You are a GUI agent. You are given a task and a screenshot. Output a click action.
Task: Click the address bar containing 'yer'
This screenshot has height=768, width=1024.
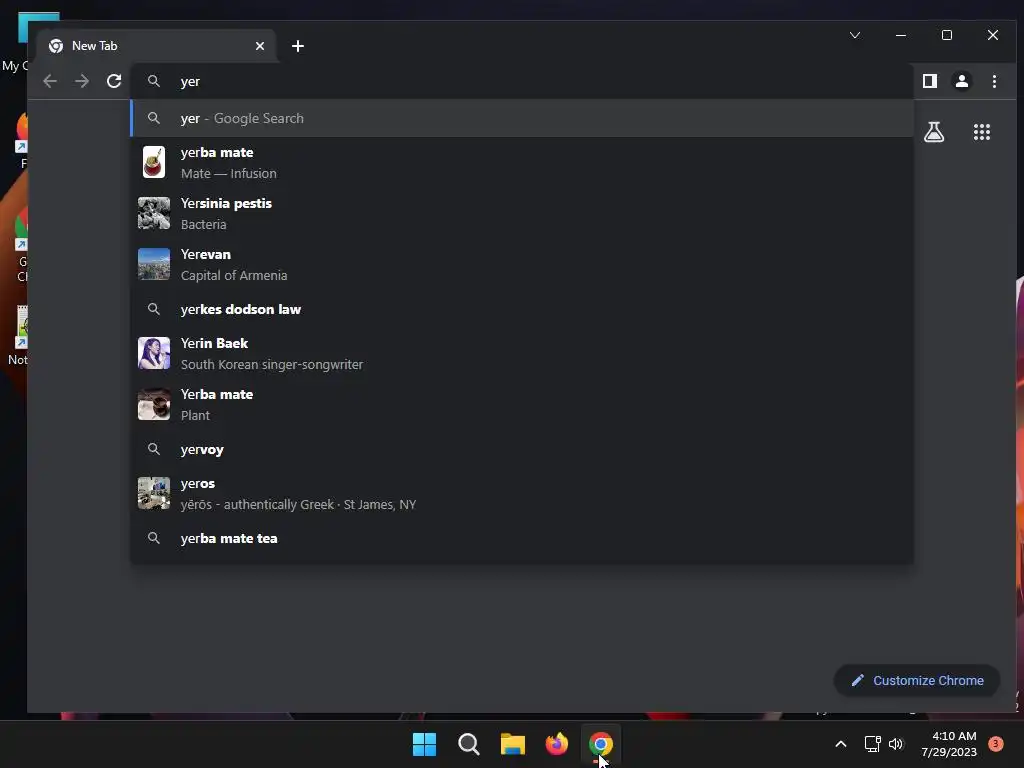tap(521, 81)
